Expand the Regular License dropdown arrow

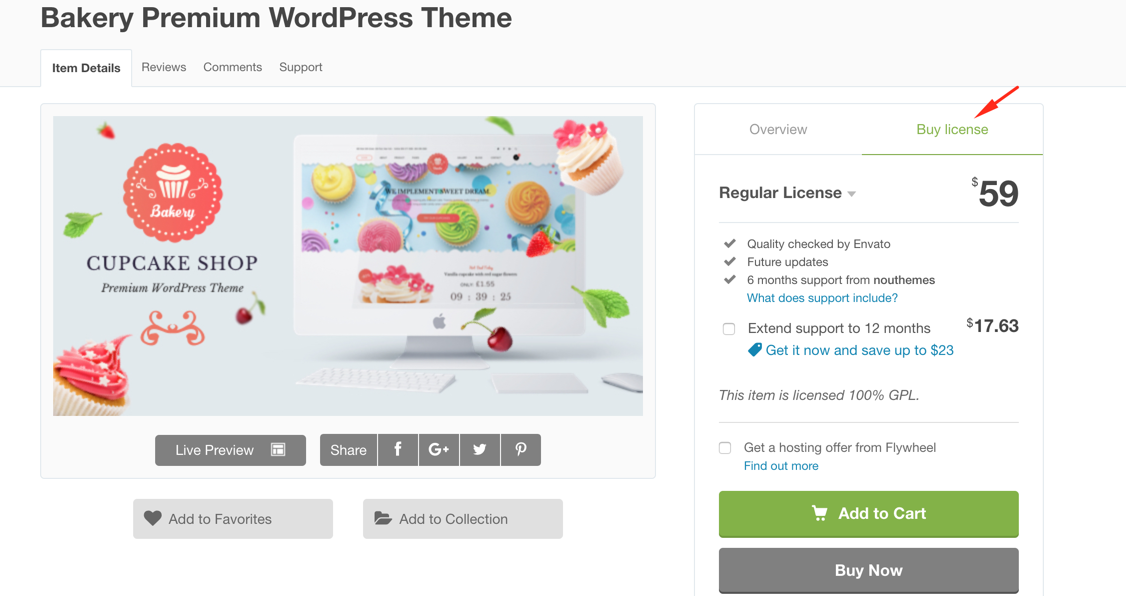tap(852, 194)
